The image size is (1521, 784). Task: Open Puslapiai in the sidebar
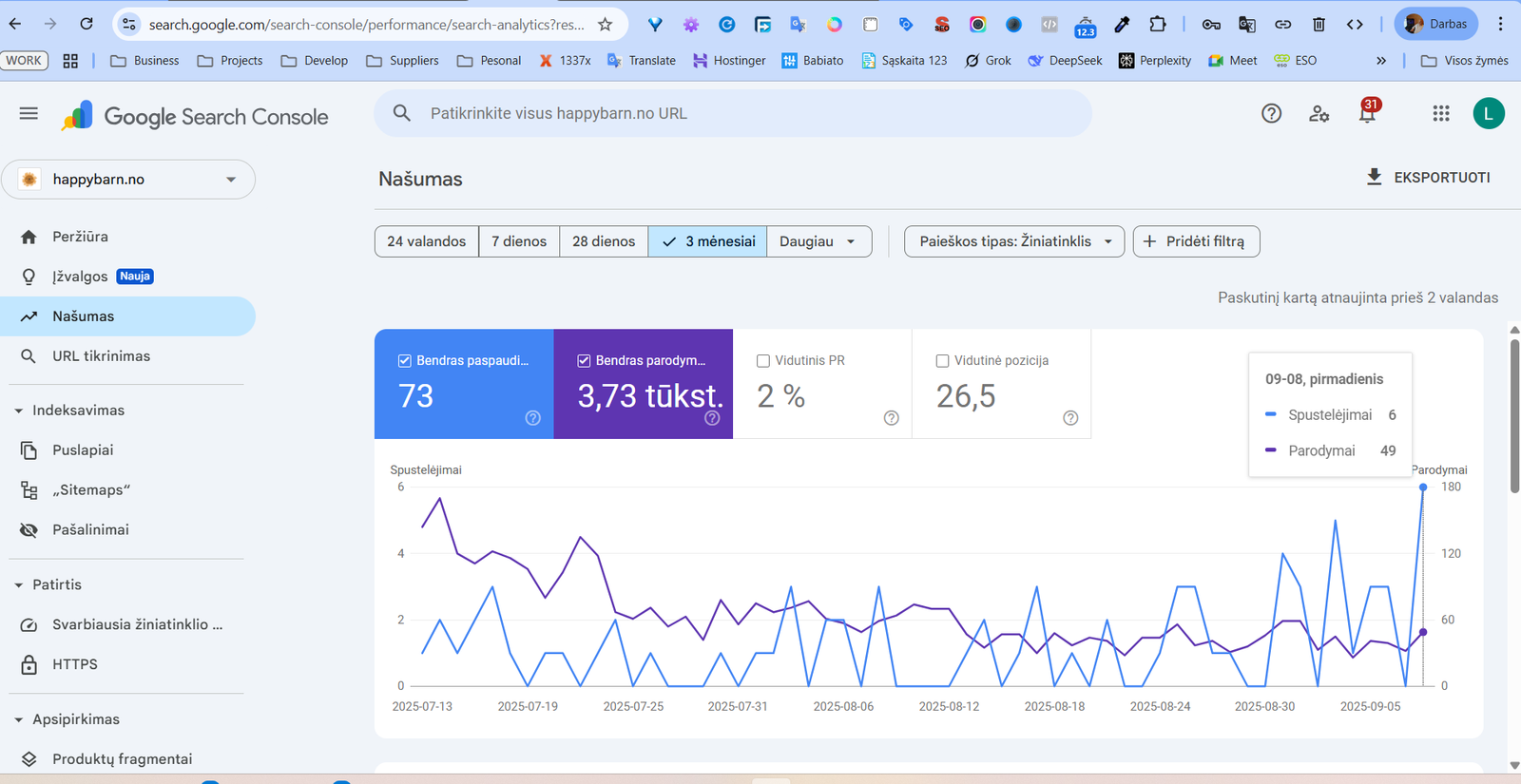[83, 450]
